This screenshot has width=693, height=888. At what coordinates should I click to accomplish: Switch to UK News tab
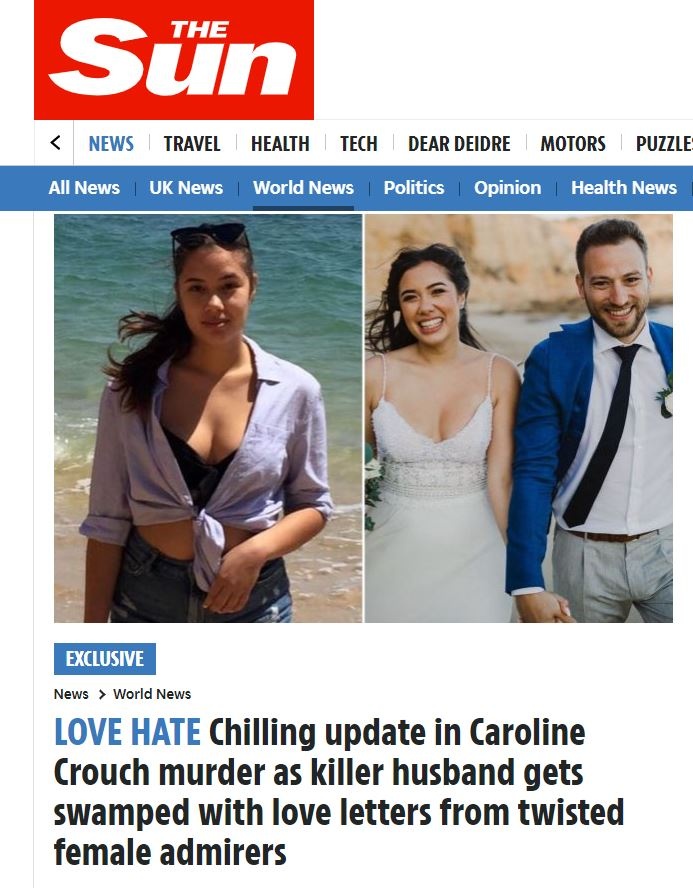click(186, 187)
